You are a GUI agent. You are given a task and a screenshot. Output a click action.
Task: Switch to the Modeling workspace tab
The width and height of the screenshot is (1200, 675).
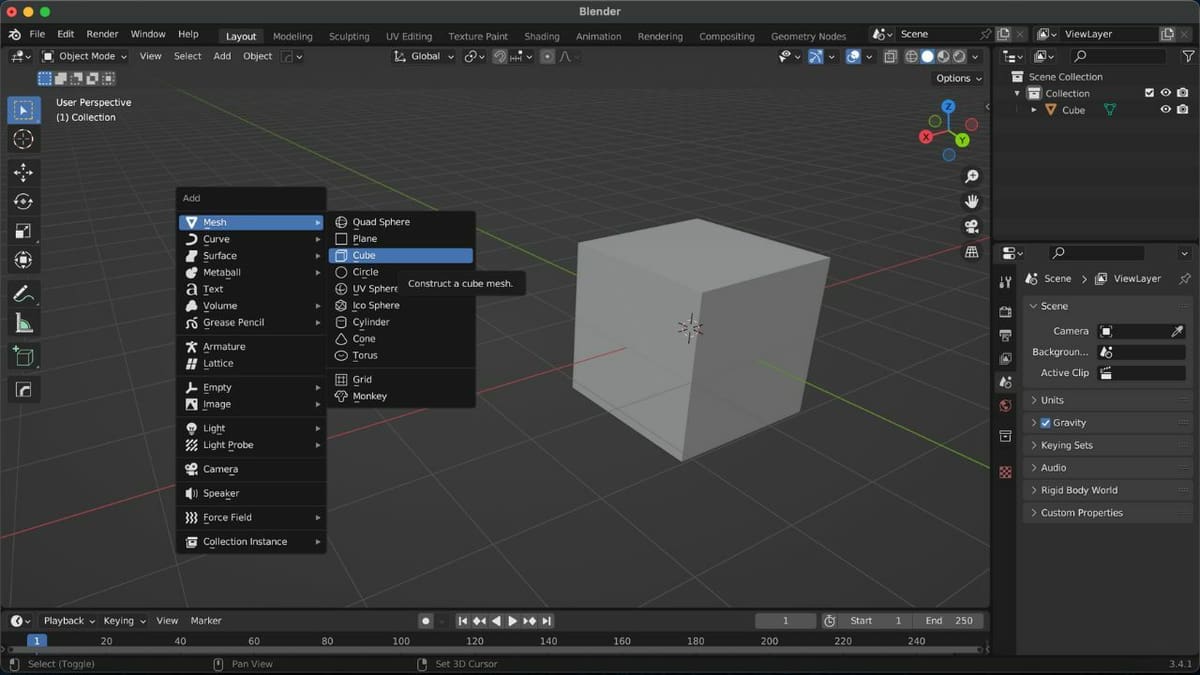pos(292,37)
